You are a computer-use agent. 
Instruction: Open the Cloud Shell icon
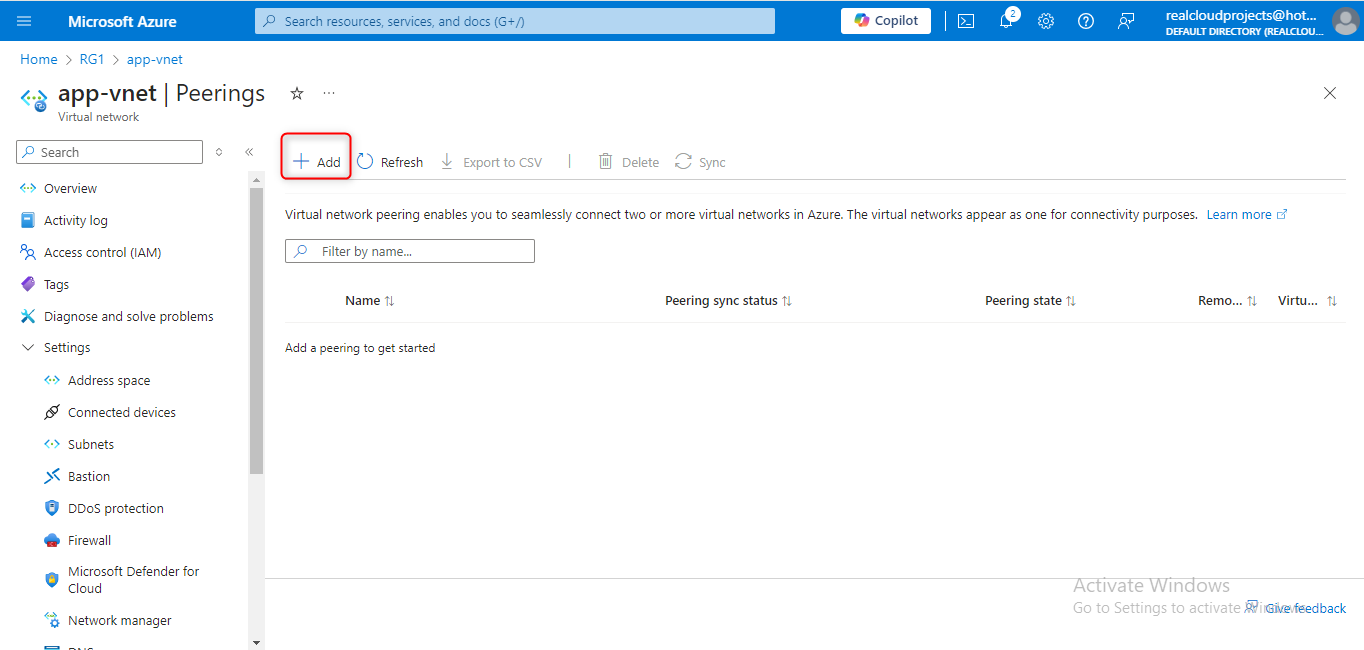coord(966,21)
